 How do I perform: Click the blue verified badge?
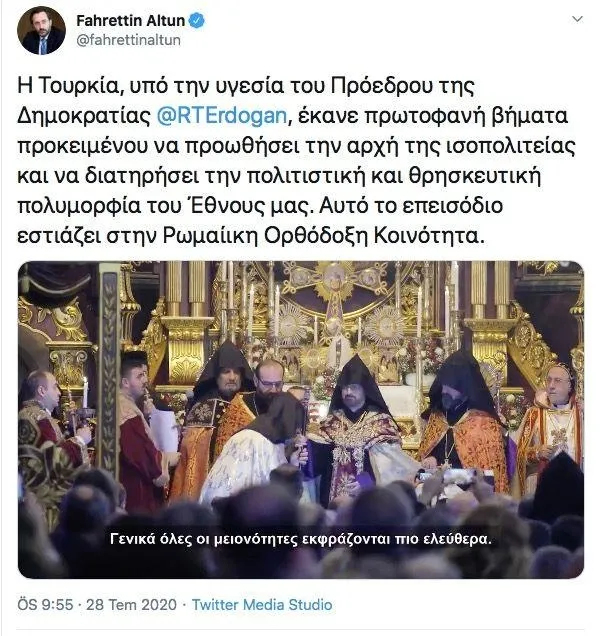coord(197,20)
